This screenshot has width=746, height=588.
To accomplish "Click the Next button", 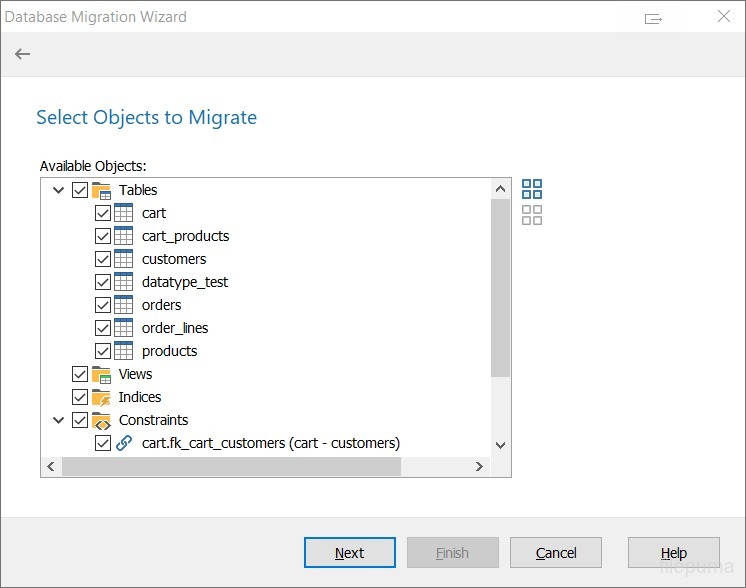I will click(349, 553).
